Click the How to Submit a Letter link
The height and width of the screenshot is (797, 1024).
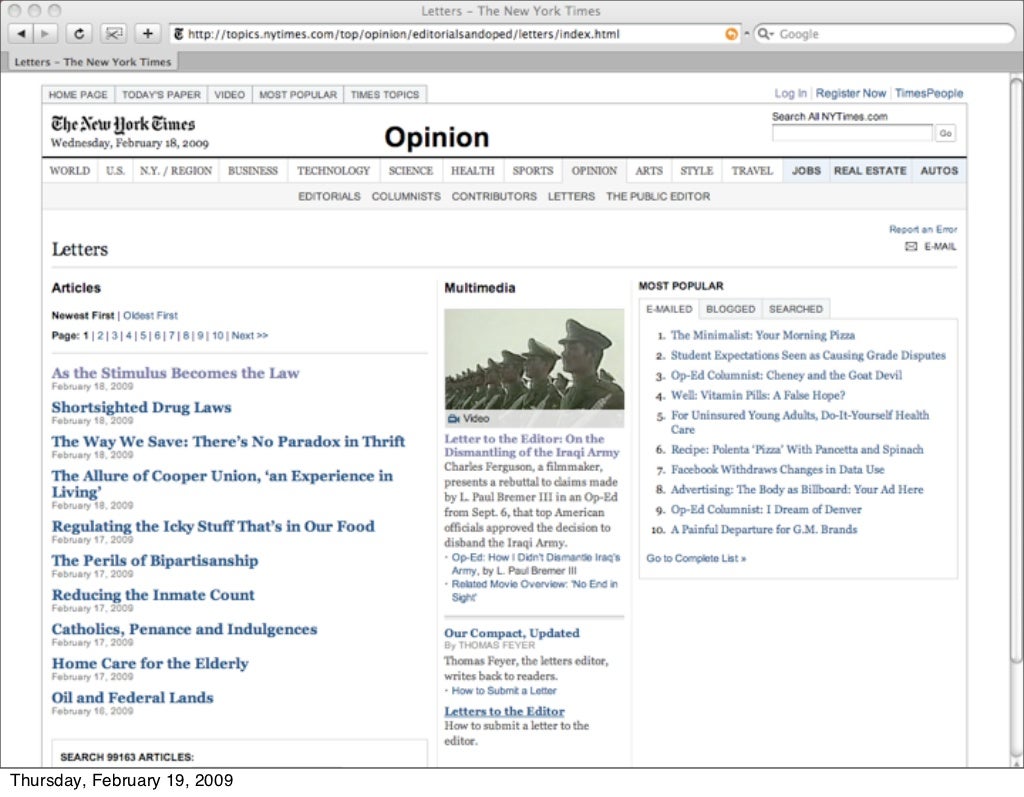coord(504,691)
